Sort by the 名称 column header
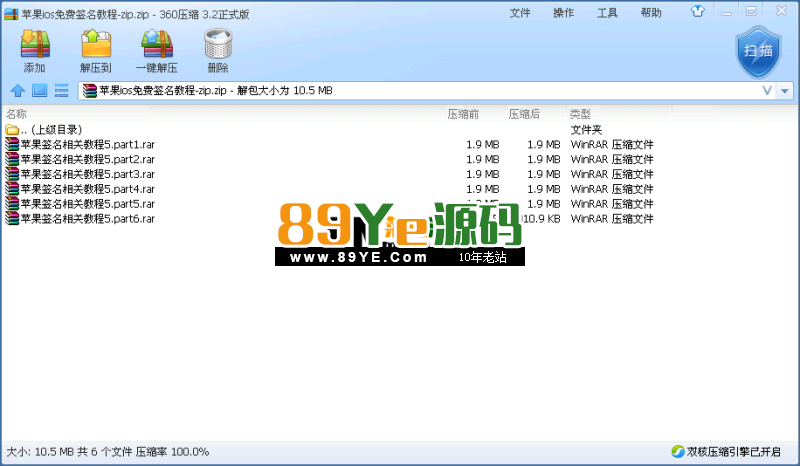This screenshot has height=466, width=800. tap(16, 114)
